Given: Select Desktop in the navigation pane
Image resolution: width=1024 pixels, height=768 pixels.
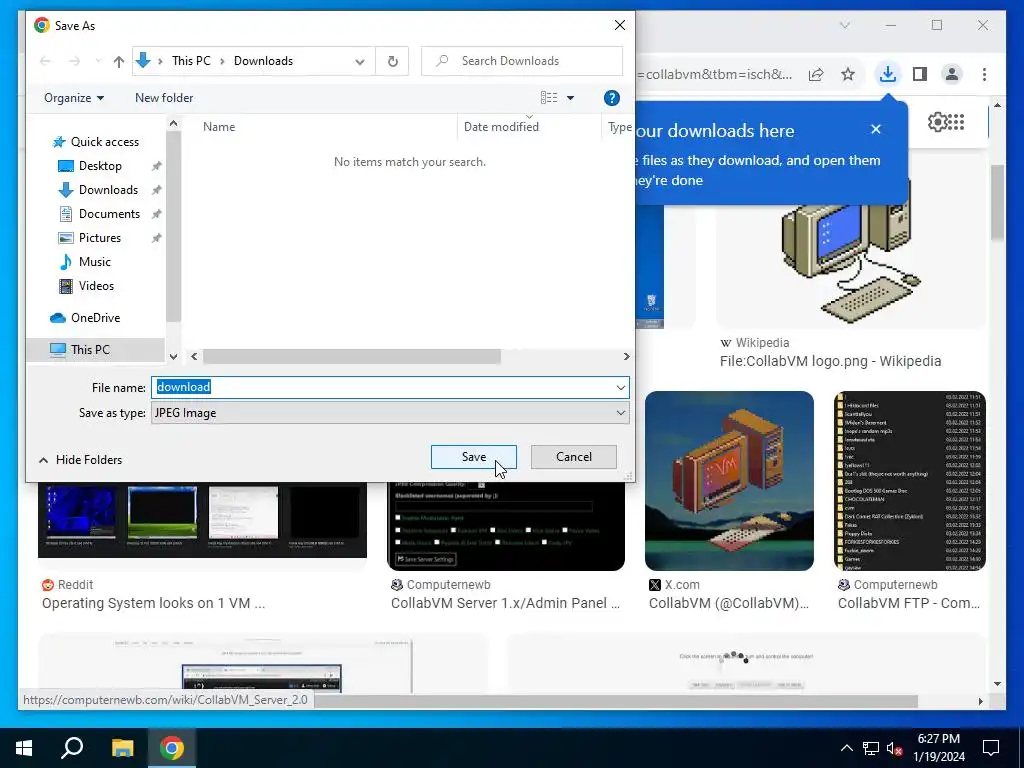Looking at the screenshot, I should coord(100,166).
